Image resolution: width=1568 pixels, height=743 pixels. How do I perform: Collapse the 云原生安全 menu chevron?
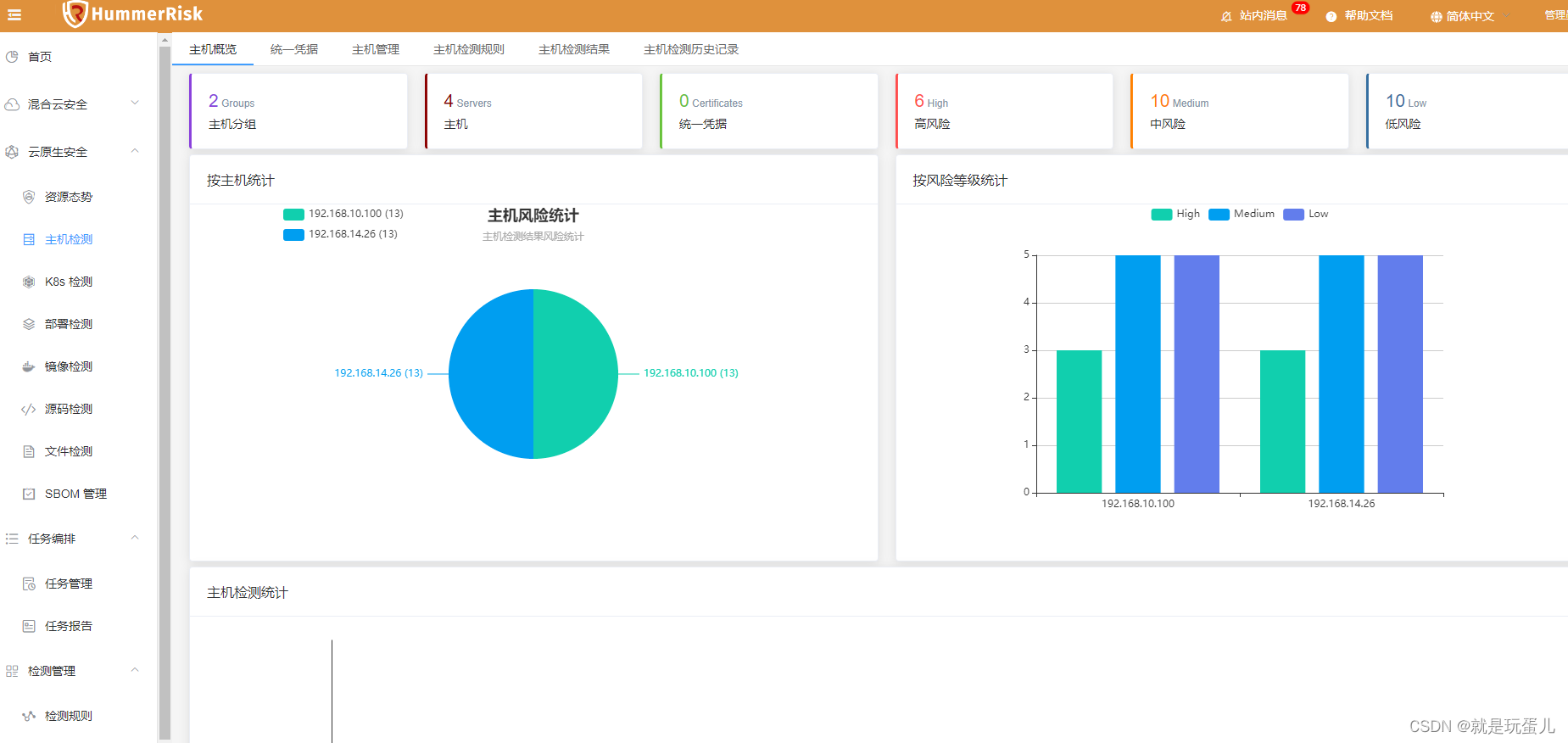135,151
